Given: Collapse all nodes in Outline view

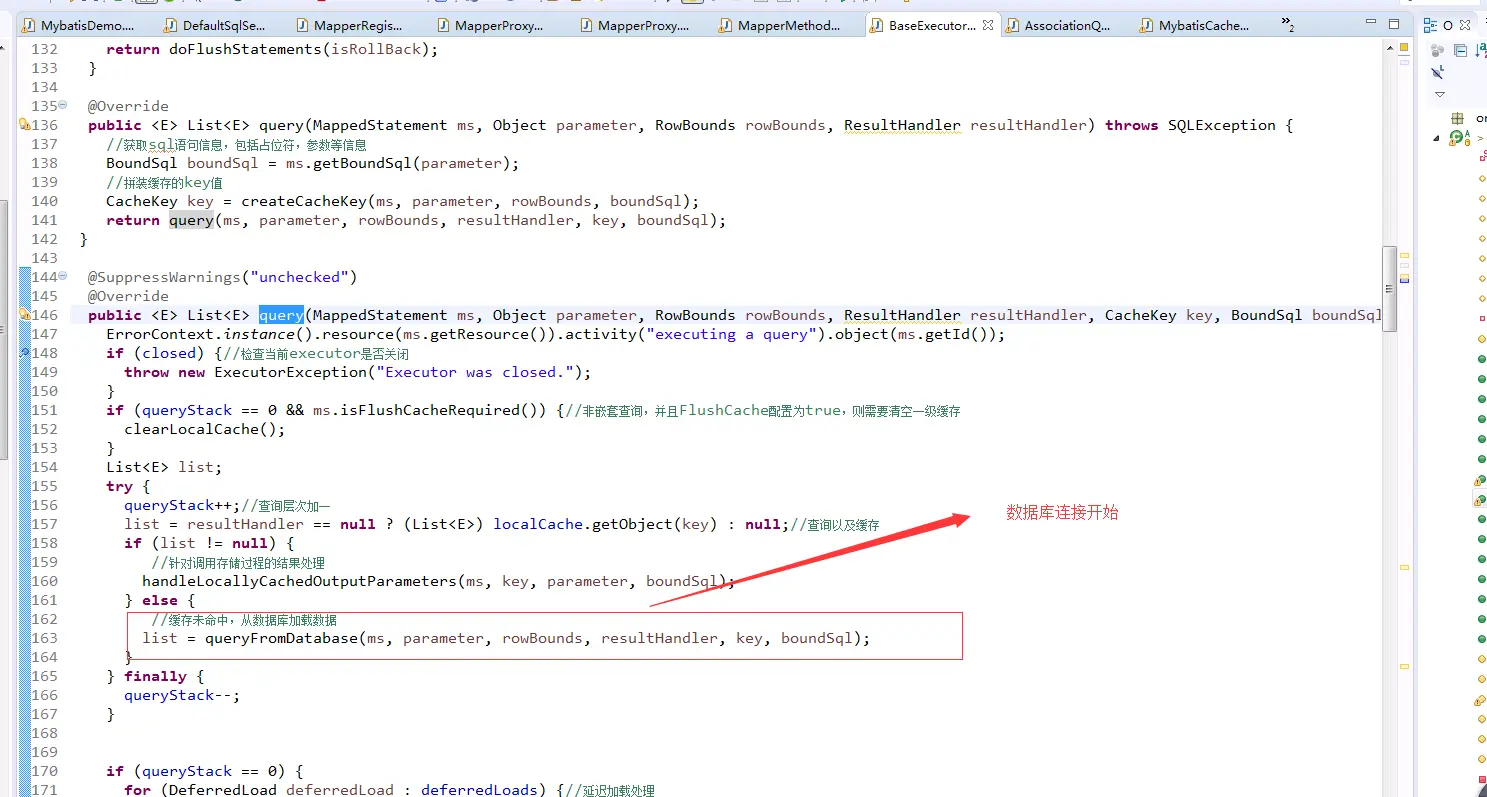Looking at the screenshot, I should pyautogui.click(x=1461, y=50).
